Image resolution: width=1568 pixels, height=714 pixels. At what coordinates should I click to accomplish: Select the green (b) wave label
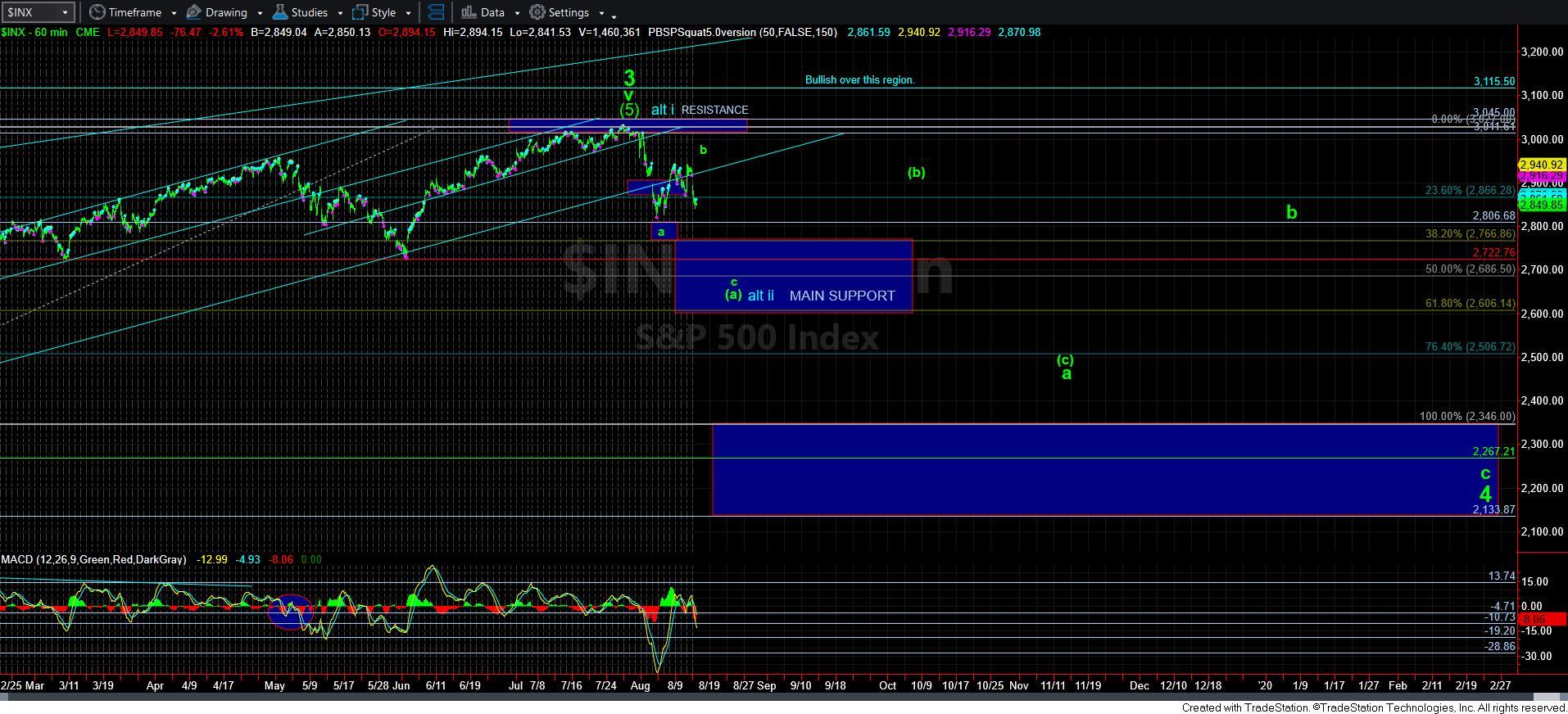click(917, 172)
